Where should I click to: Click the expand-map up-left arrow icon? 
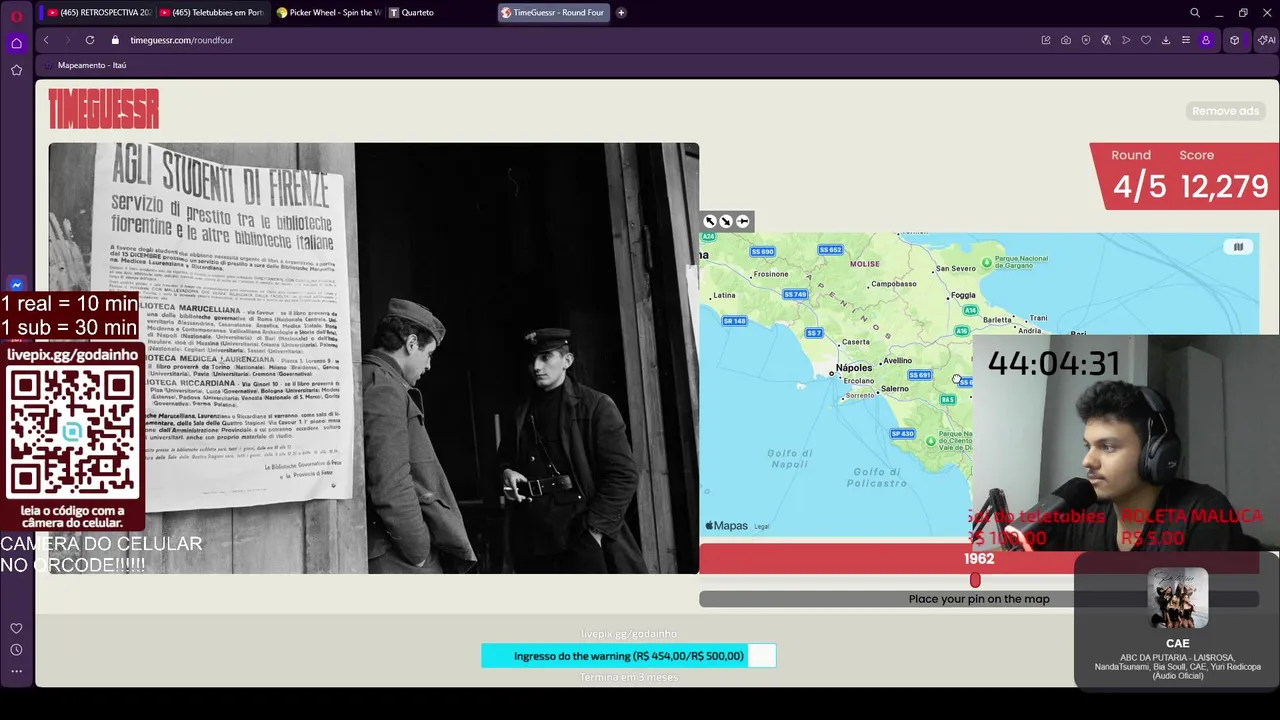pos(710,222)
